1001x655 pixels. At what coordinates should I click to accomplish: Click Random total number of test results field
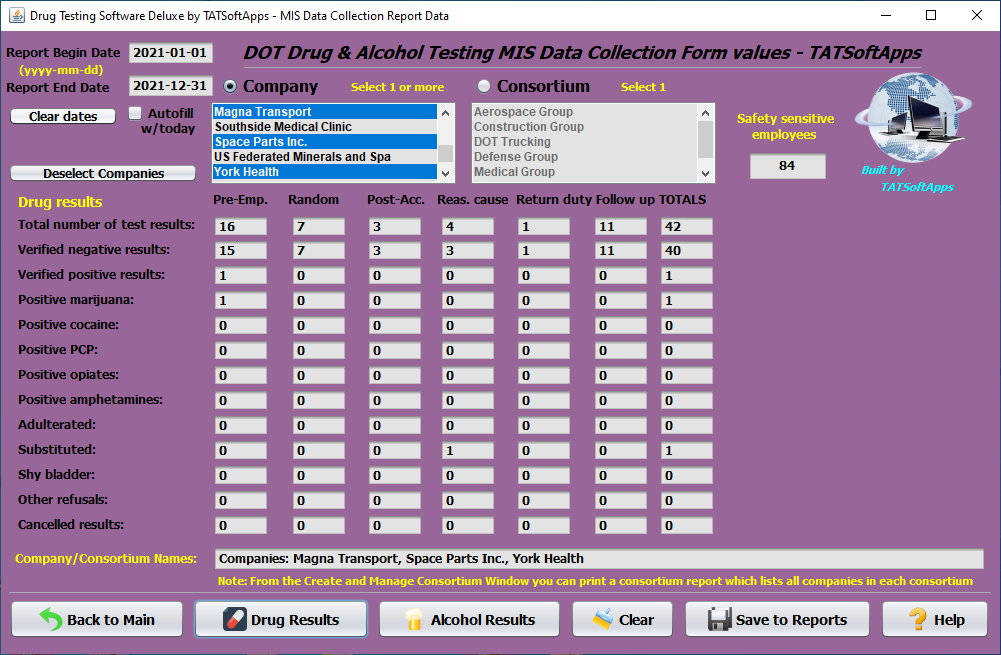pyautogui.click(x=319, y=226)
